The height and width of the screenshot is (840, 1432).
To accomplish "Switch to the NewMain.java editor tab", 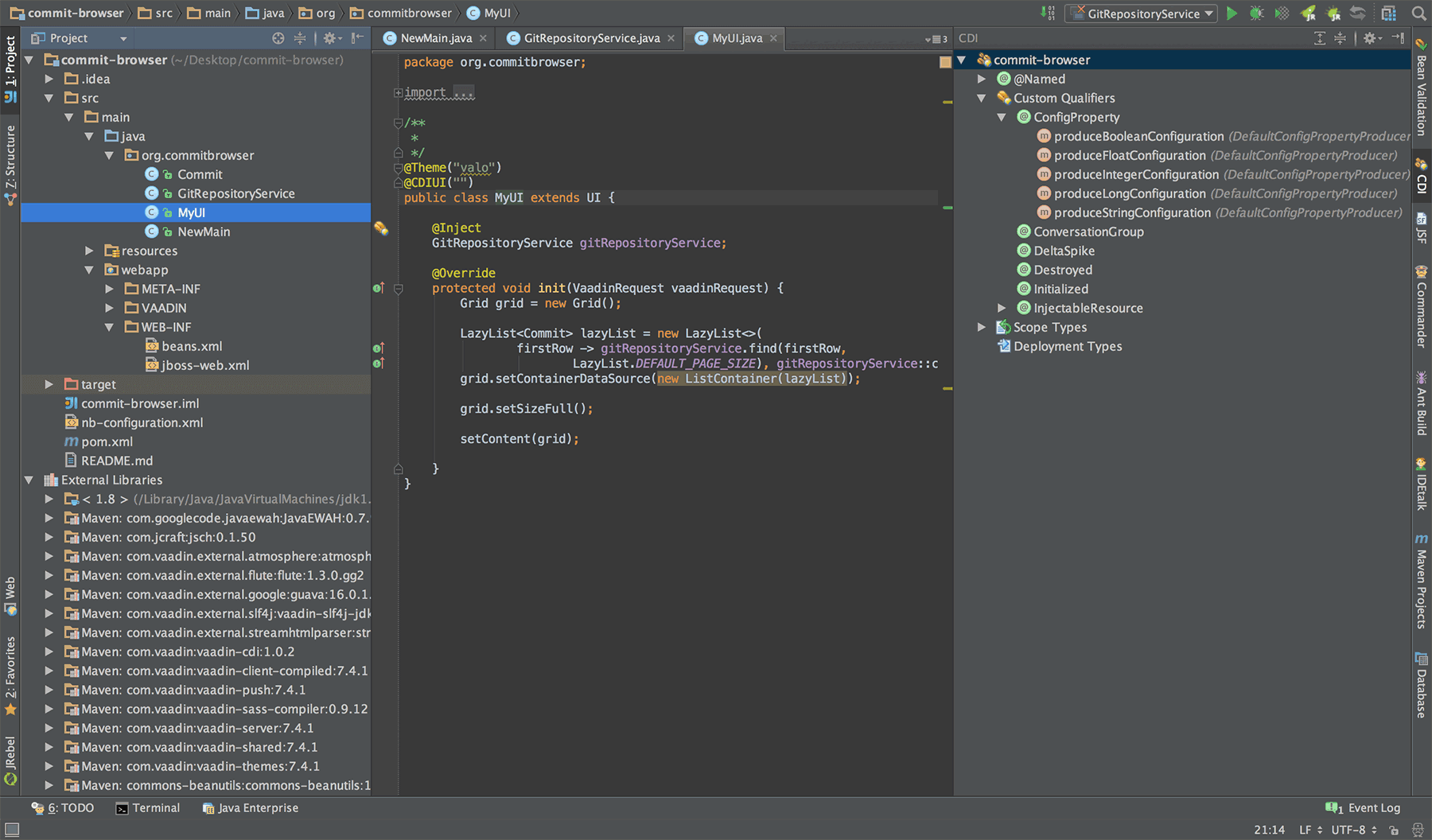I will 436,38.
